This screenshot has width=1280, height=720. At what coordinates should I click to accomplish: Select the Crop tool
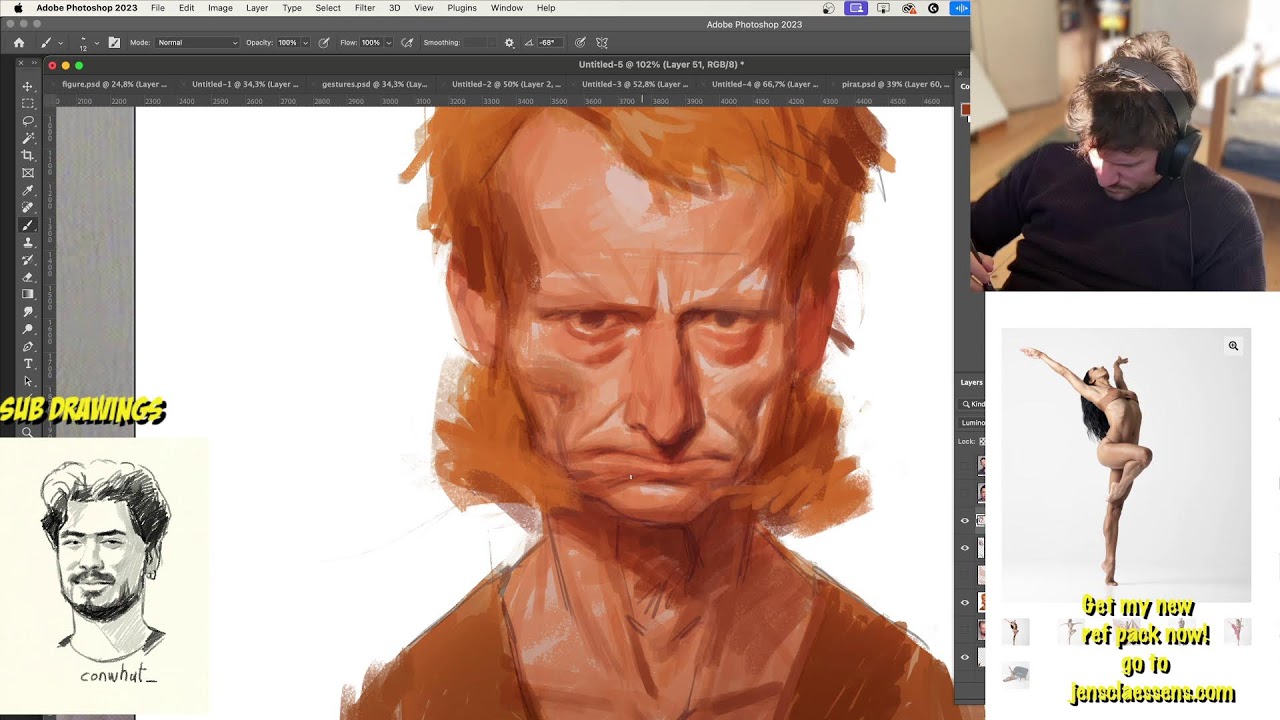(x=28, y=155)
